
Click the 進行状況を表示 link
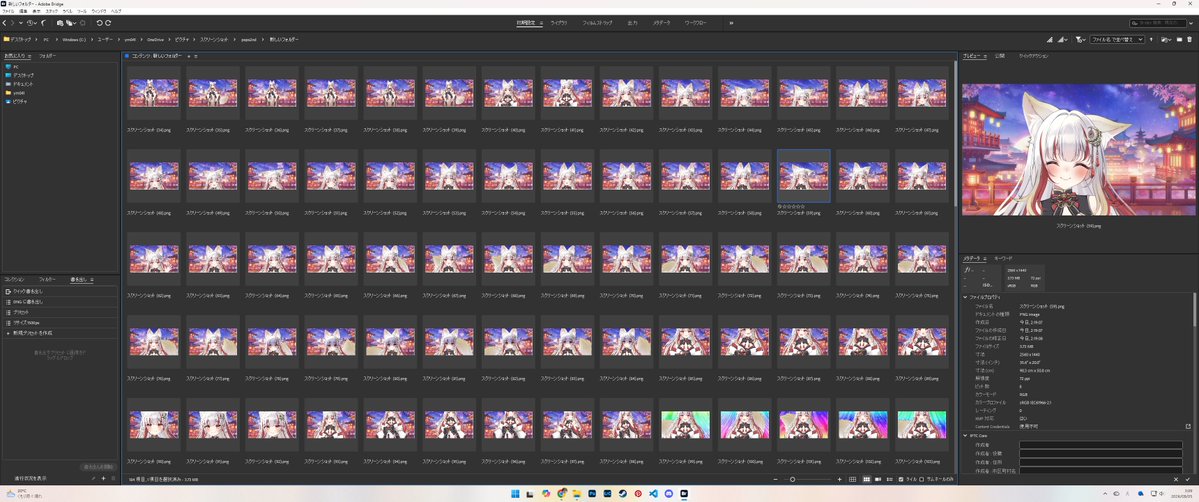(31, 478)
